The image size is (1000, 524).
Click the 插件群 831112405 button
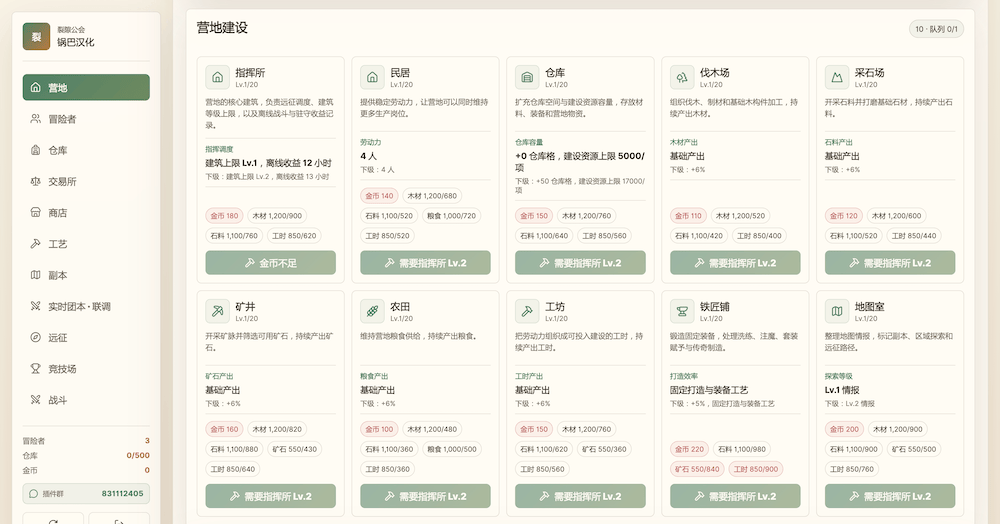point(86,493)
